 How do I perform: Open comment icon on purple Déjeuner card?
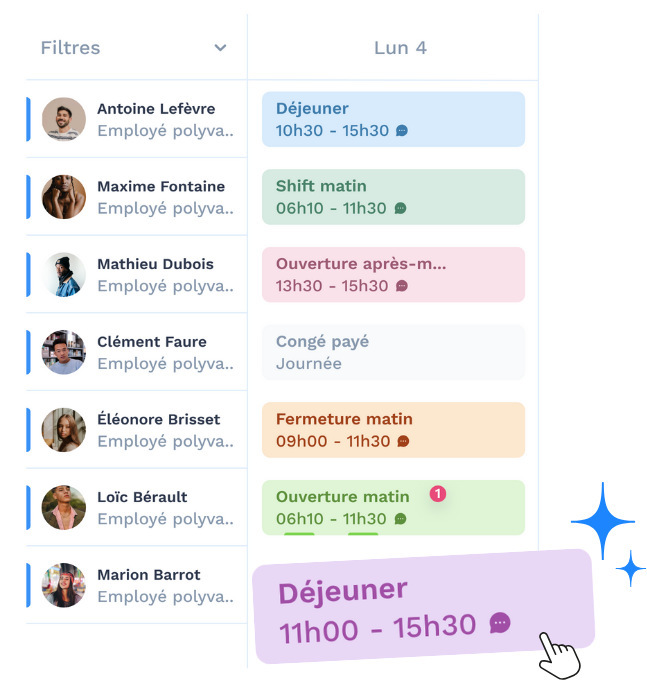[500, 623]
